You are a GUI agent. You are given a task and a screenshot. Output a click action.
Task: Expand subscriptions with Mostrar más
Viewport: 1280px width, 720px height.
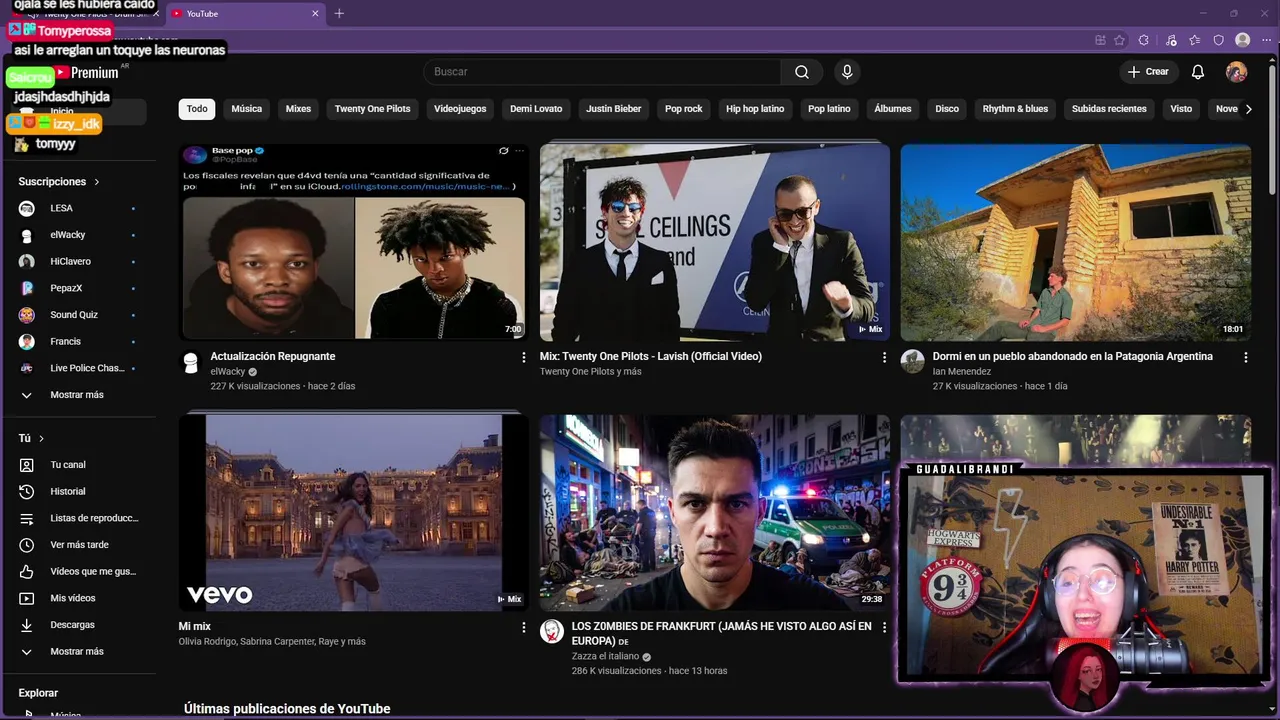[x=78, y=395]
